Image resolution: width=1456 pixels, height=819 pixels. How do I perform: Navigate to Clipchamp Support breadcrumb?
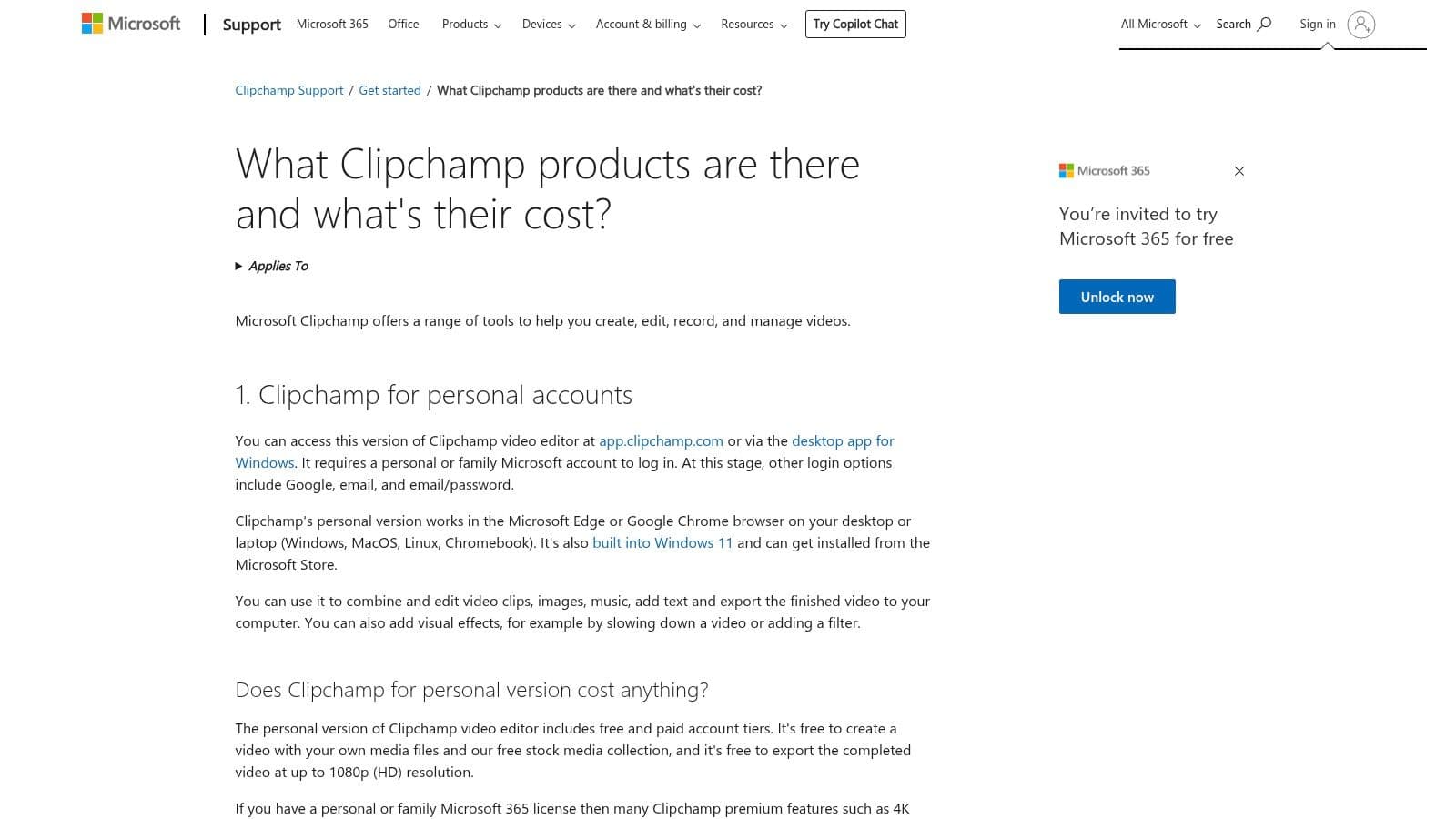click(x=288, y=90)
